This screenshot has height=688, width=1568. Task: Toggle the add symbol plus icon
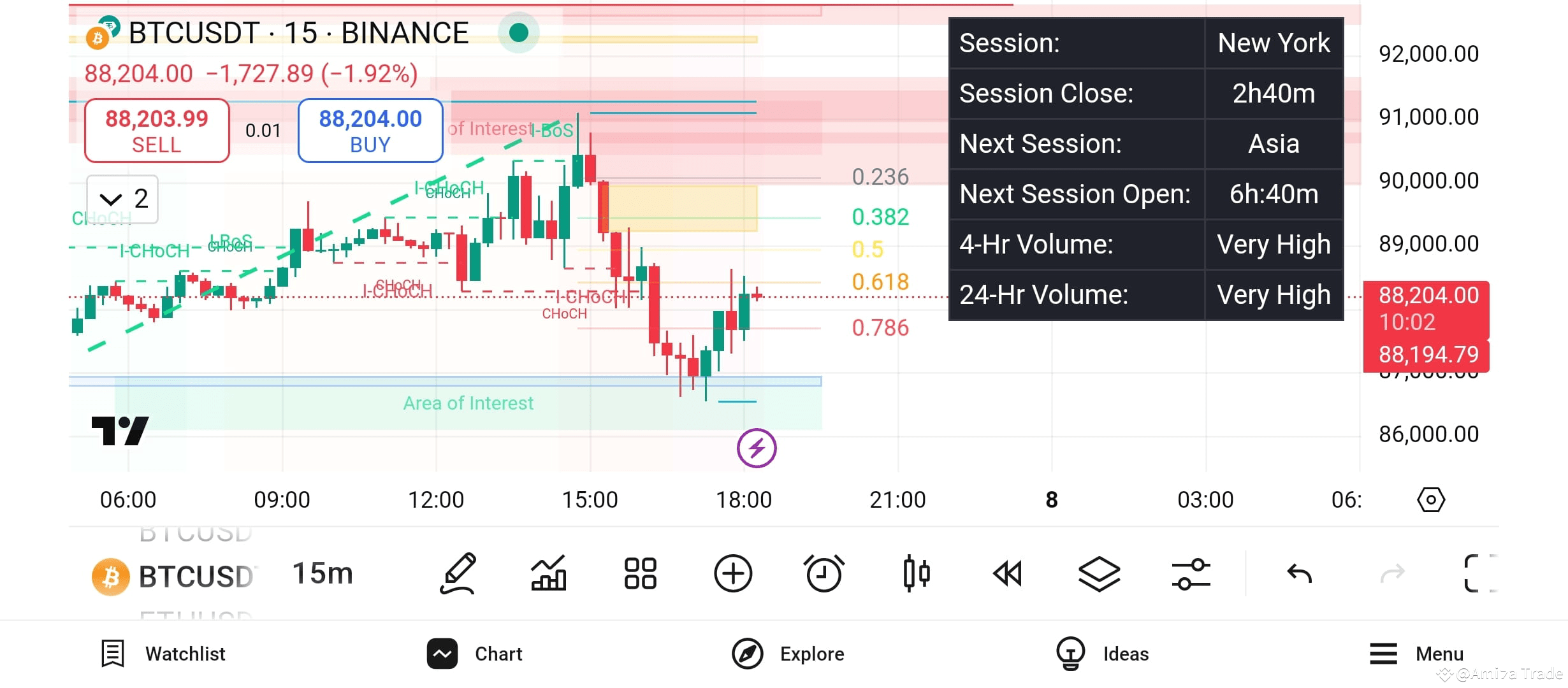(733, 573)
